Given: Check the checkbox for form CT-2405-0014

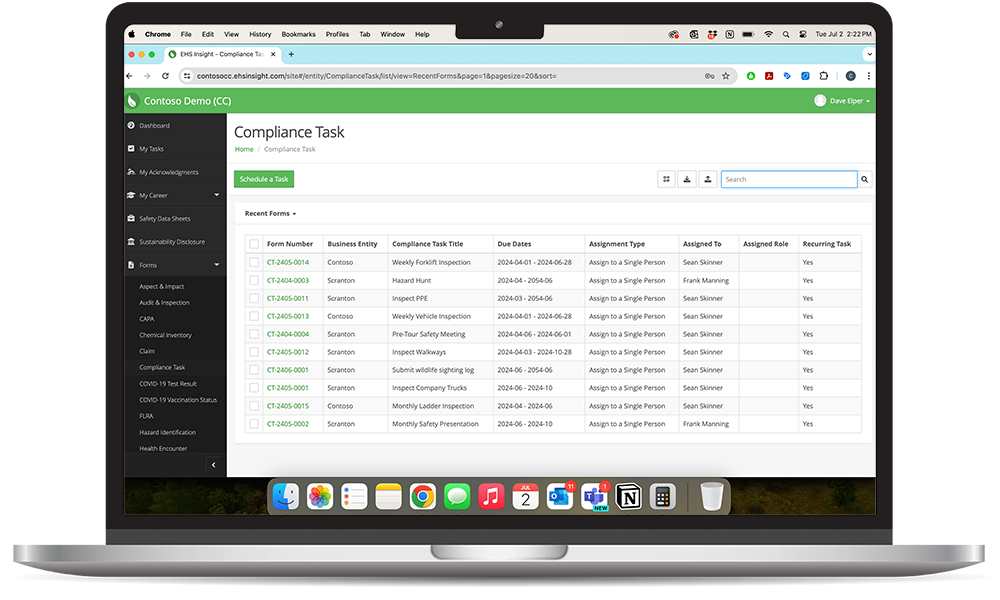Looking at the screenshot, I should (254, 262).
